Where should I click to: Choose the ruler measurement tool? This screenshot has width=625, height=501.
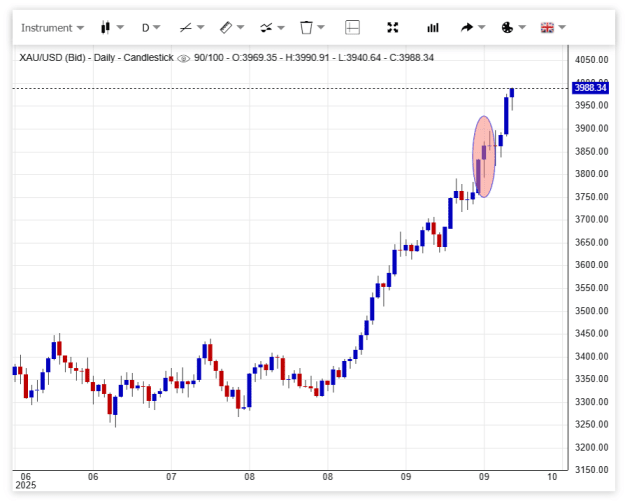click(x=226, y=28)
